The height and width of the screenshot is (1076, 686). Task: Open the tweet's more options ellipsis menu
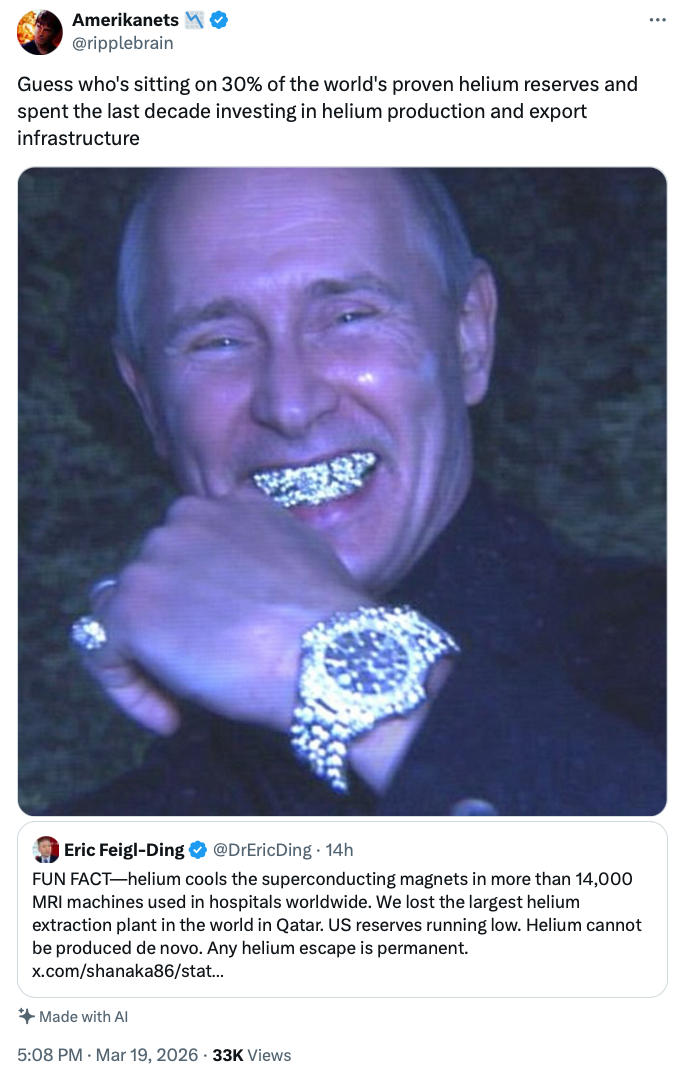pos(657,20)
